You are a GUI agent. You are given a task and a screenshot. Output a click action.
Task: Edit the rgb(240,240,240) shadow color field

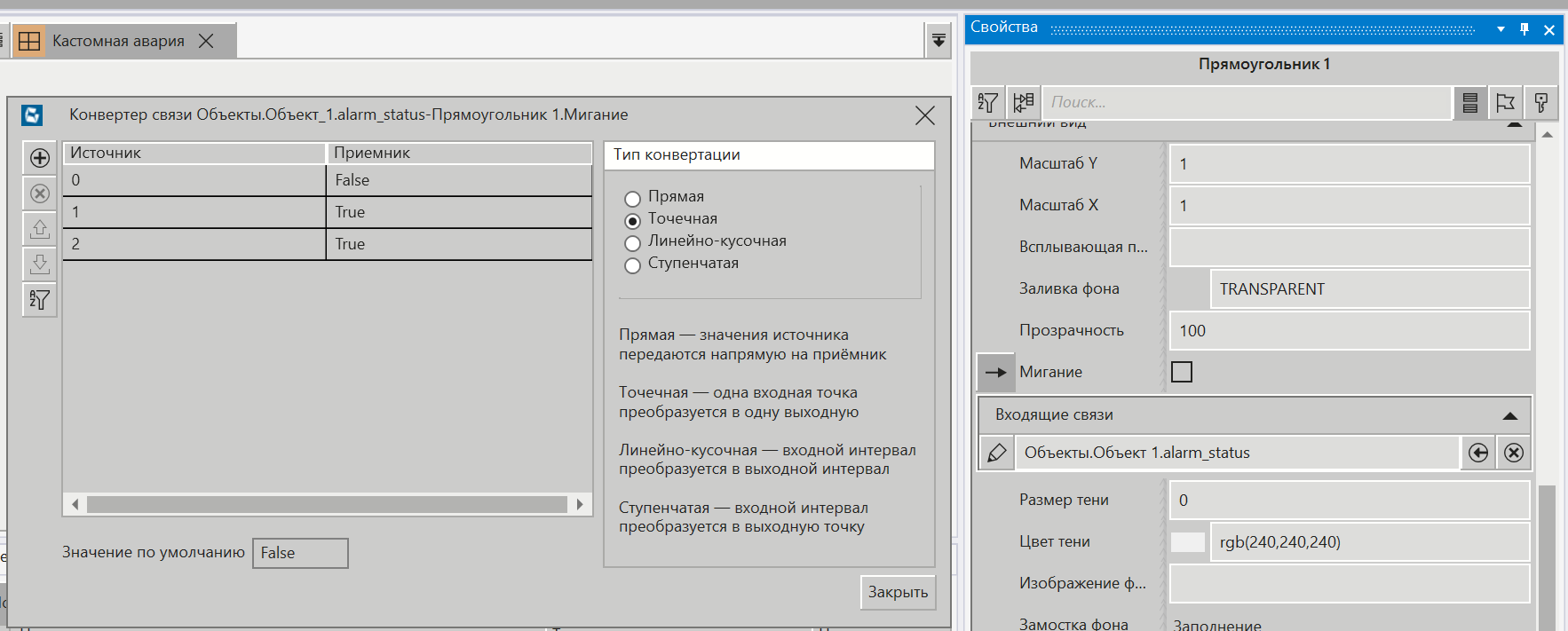click(x=1370, y=542)
